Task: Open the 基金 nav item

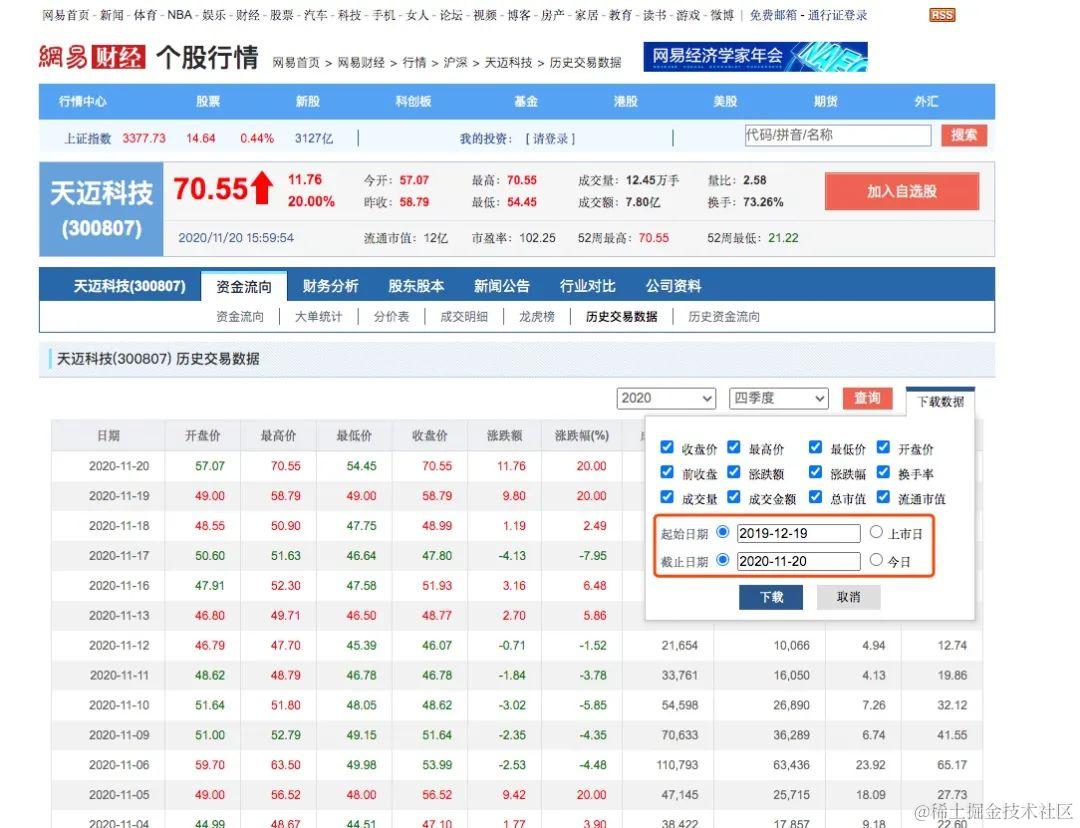Action: click(526, 101)
